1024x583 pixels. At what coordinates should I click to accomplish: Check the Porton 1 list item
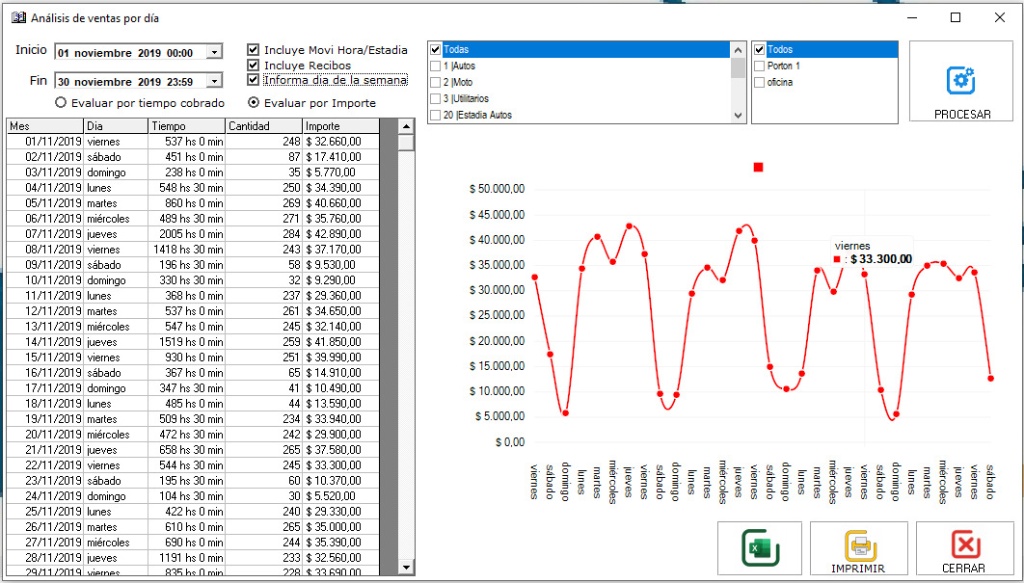pos(759,66)
